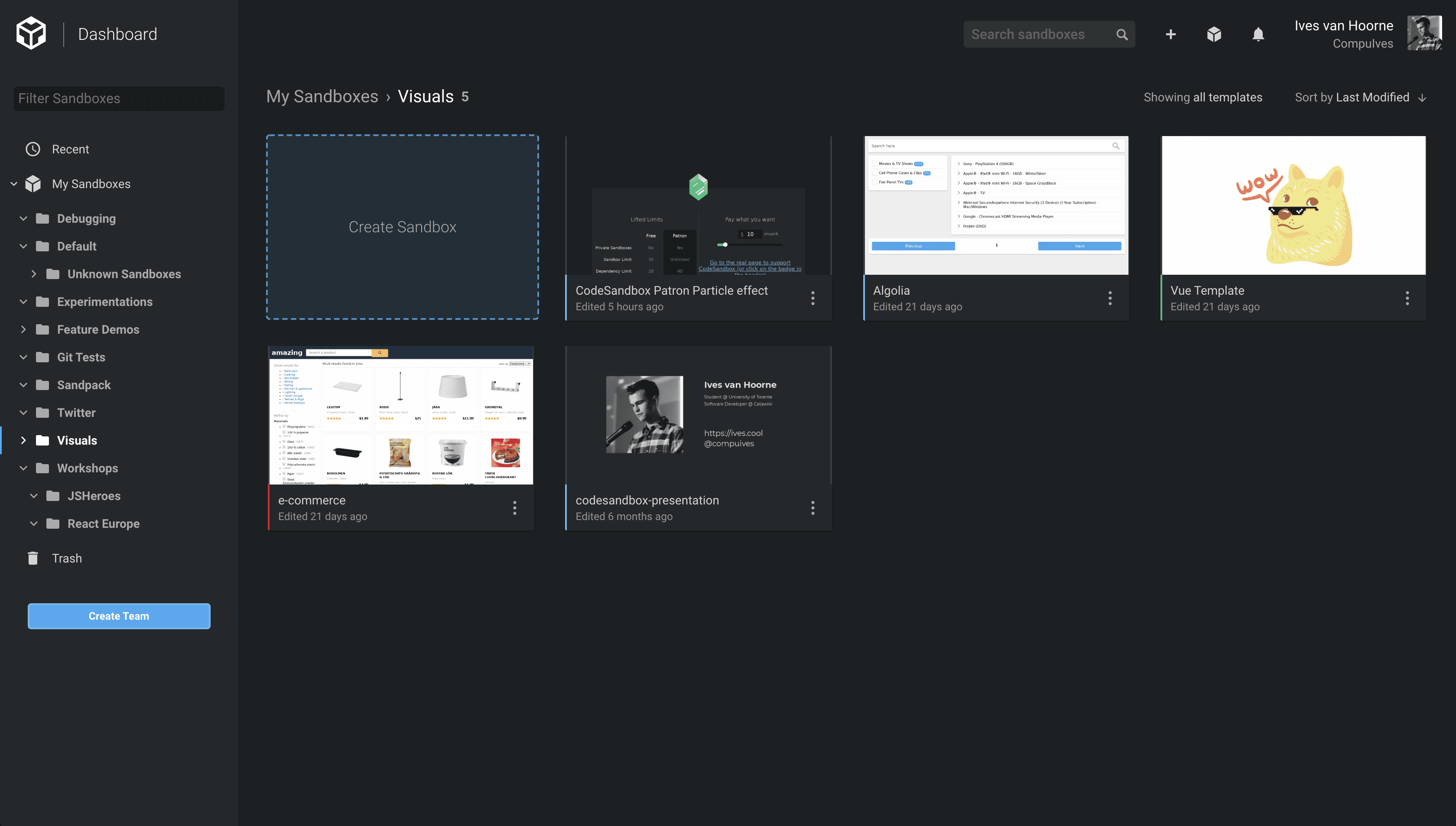Image resolution: width=1456 pixels, height=826 pixels.
Task: Open the notifications bell
Action: (1258, 35)
